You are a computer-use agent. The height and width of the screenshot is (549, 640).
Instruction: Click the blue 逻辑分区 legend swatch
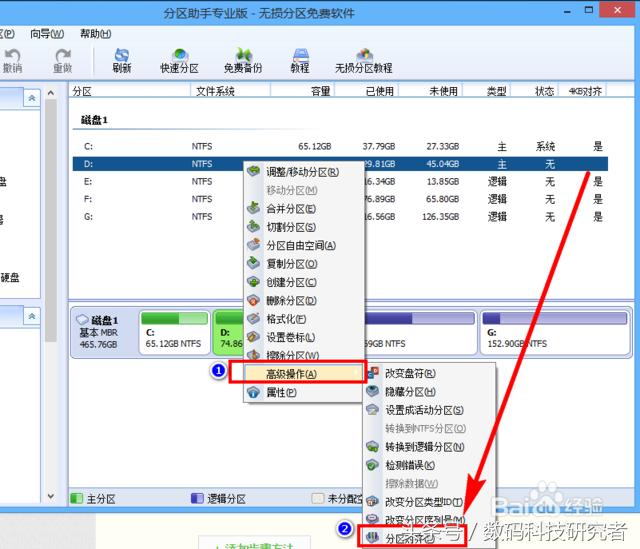[x=197, y=498]
